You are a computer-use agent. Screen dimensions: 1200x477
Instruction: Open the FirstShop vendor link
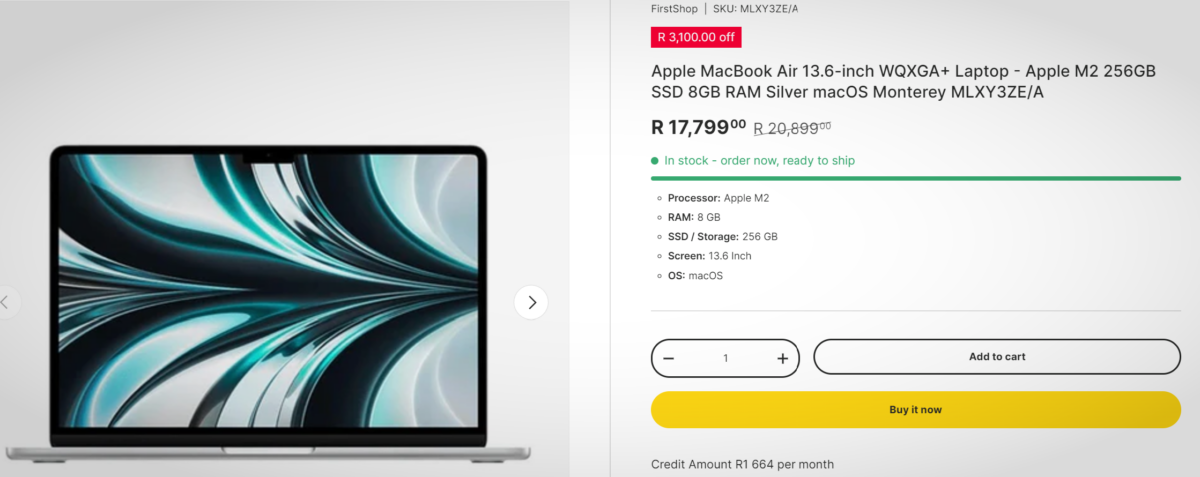point(673,9)
